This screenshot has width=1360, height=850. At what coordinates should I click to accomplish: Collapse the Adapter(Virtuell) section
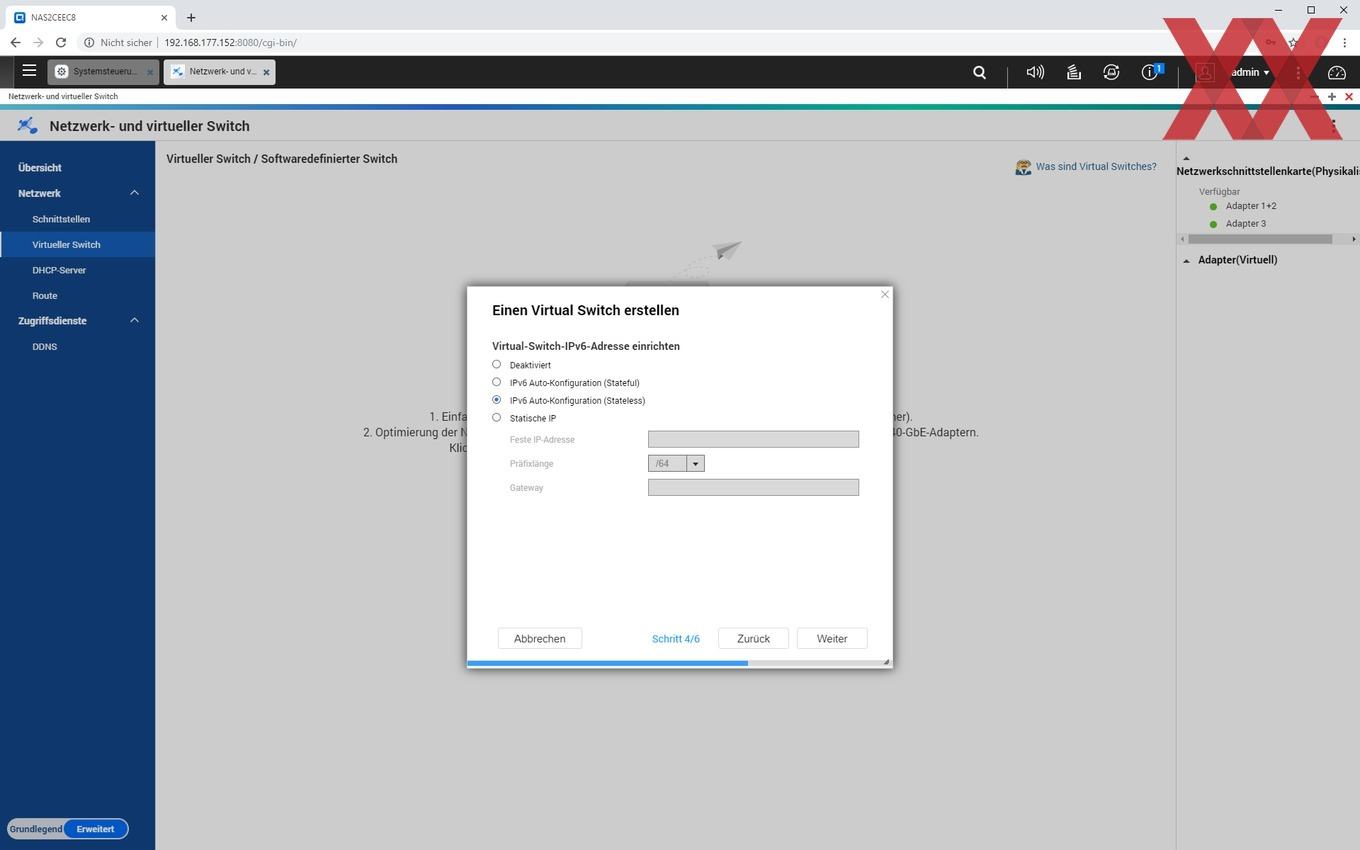1187,260
